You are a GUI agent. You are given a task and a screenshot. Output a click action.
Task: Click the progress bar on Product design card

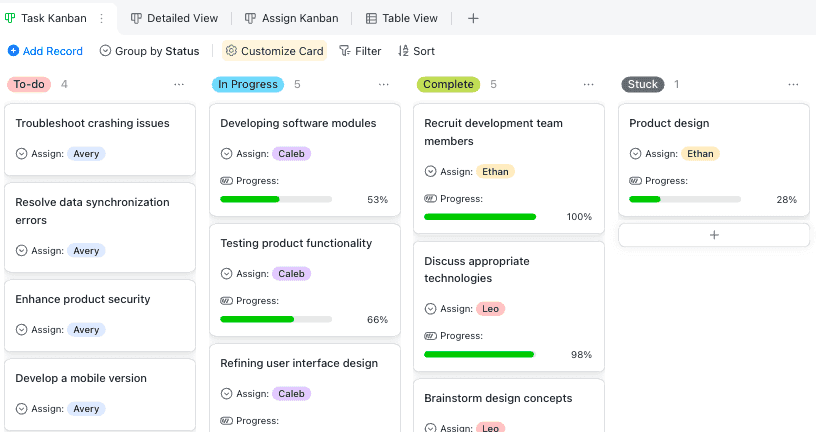pos(685,200)
